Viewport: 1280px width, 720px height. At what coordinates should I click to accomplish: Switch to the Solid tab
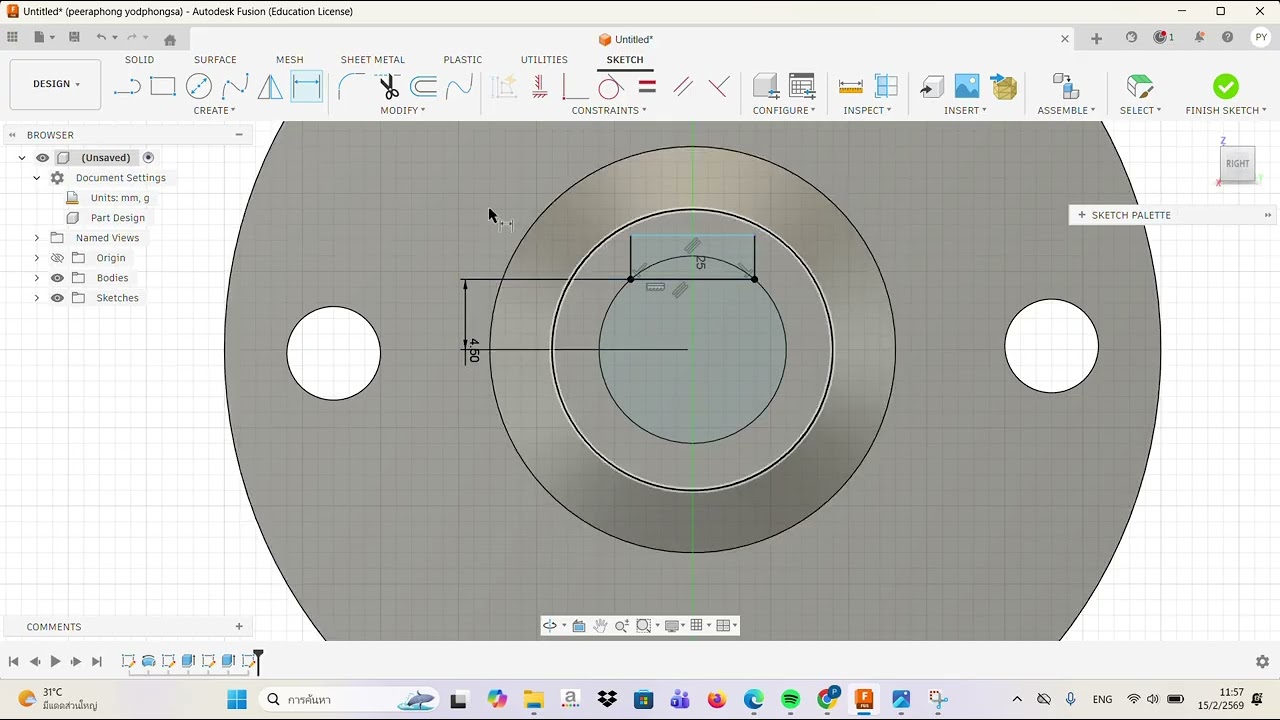pyautogui.click(x=139, y=60)
